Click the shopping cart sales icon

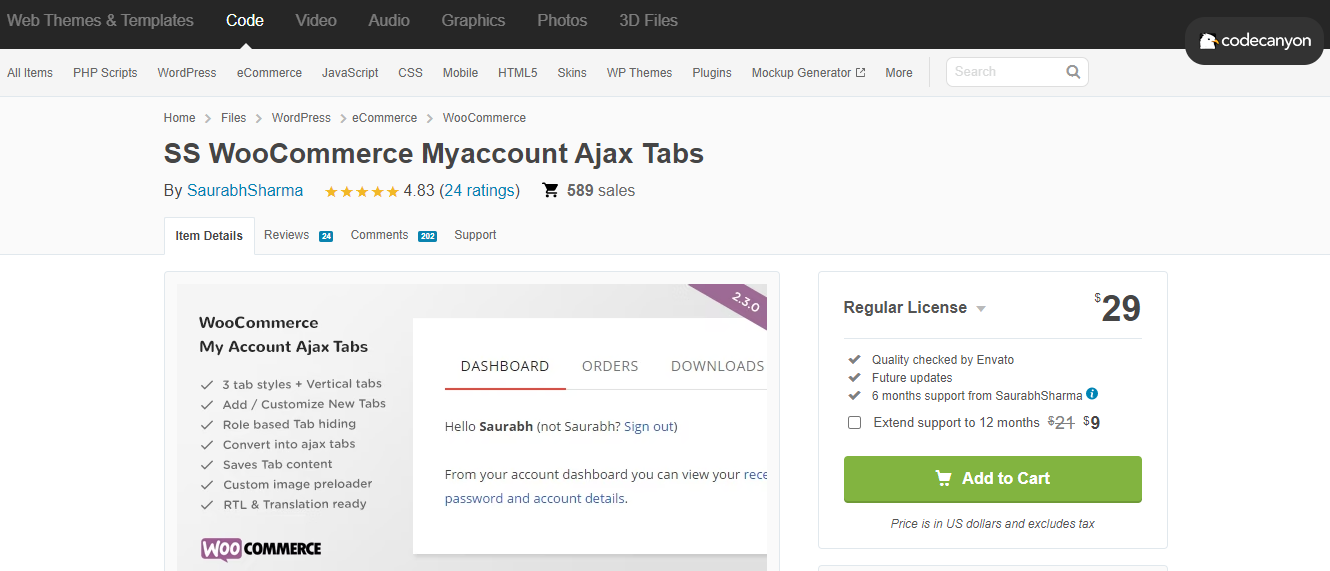click(x=550, y=190)
